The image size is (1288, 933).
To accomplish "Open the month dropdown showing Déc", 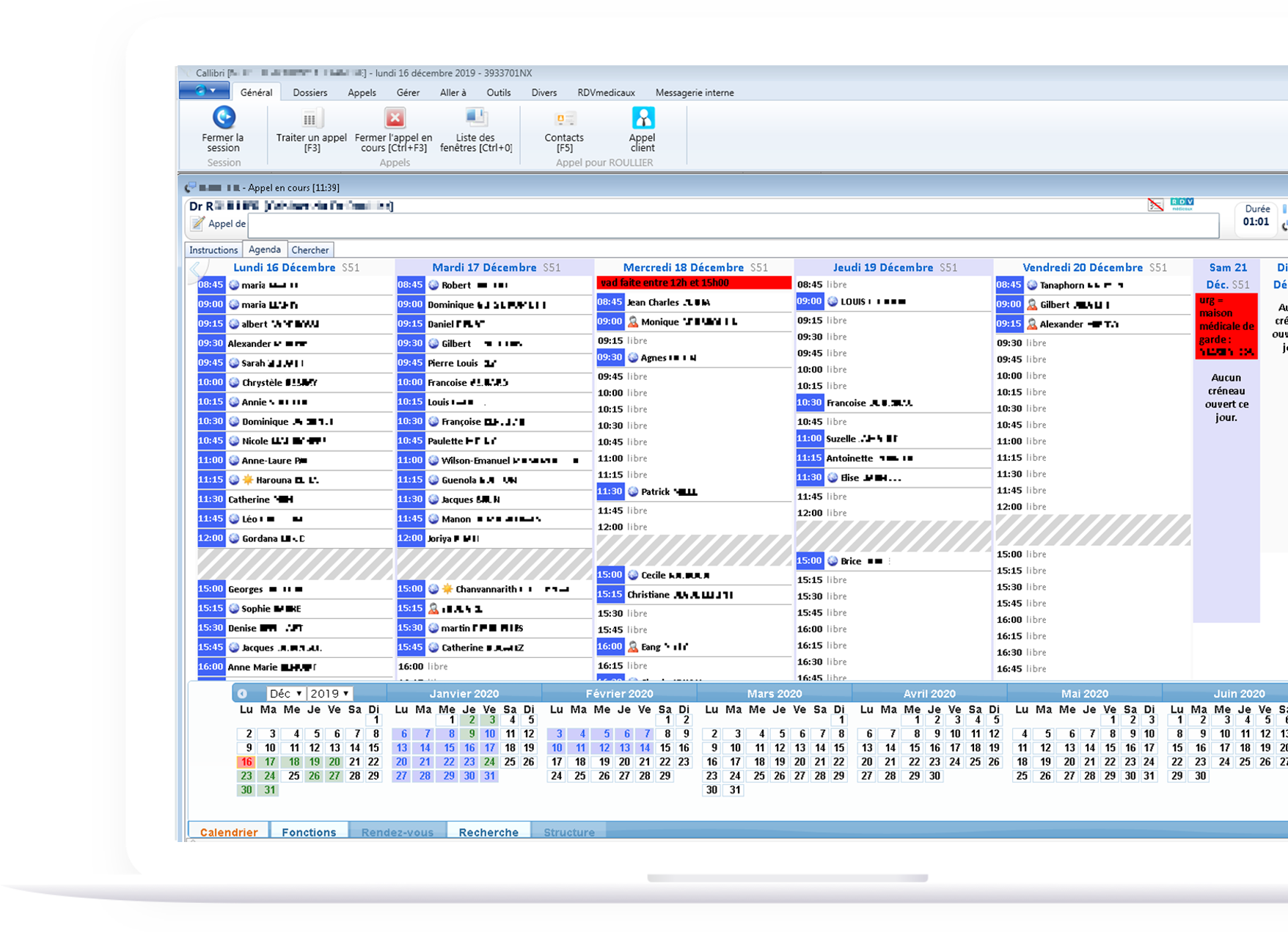I will click(285, 693).
